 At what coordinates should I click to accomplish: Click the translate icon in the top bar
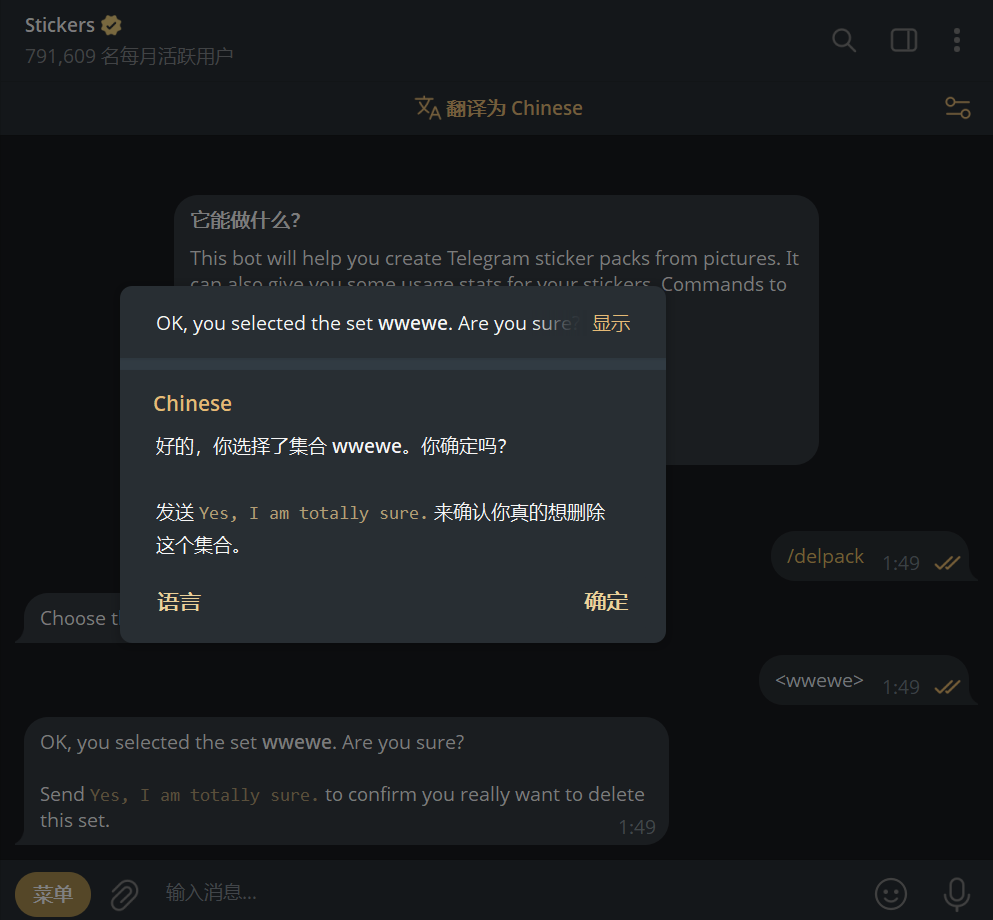(x=427, y=108)
